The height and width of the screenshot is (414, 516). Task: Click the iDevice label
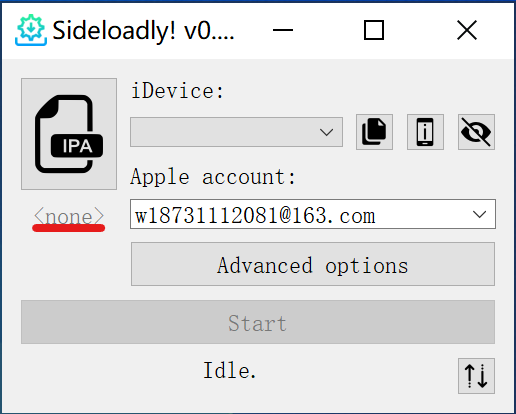[x=177, y=91]
